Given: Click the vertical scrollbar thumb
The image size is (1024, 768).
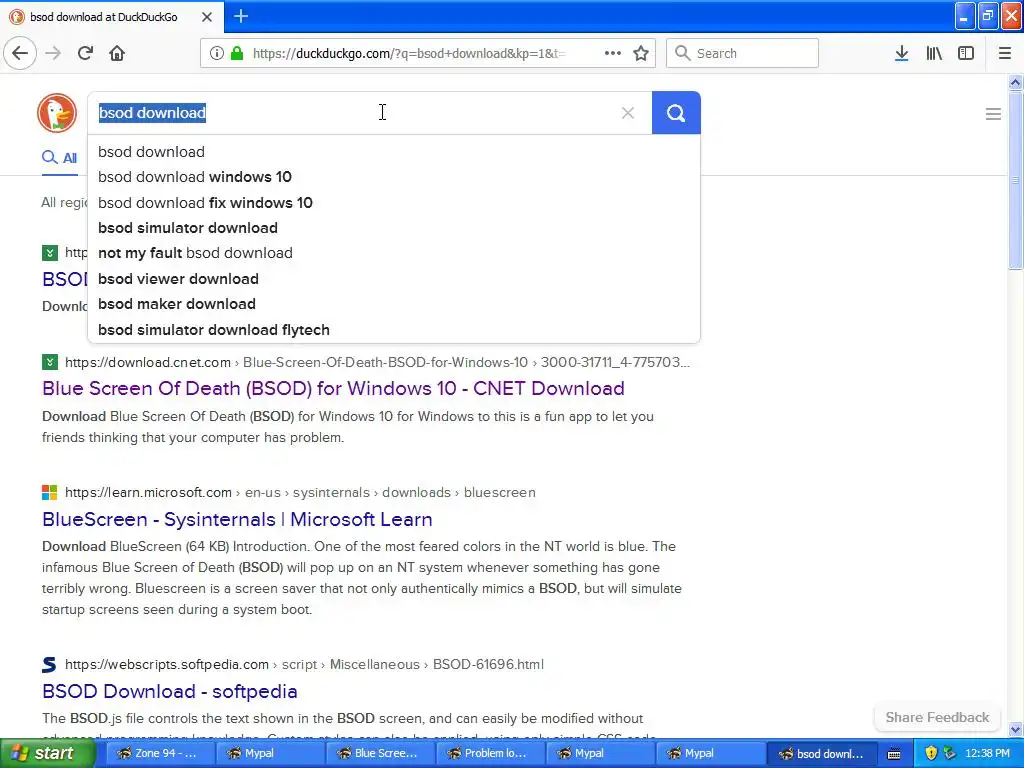Looking at the screenshot, I should [x=1015, y=180].
